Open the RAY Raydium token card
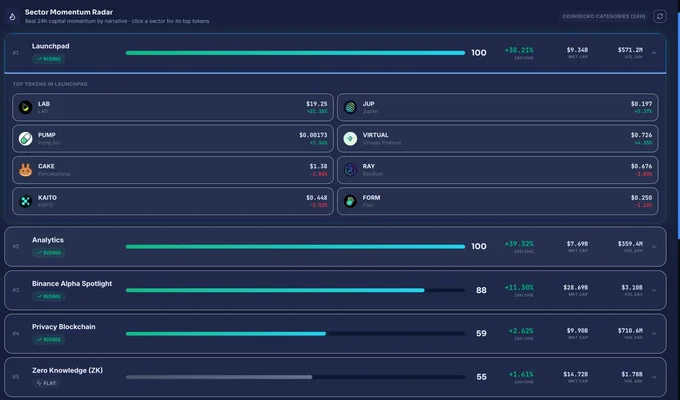 [x=498, y=170]
